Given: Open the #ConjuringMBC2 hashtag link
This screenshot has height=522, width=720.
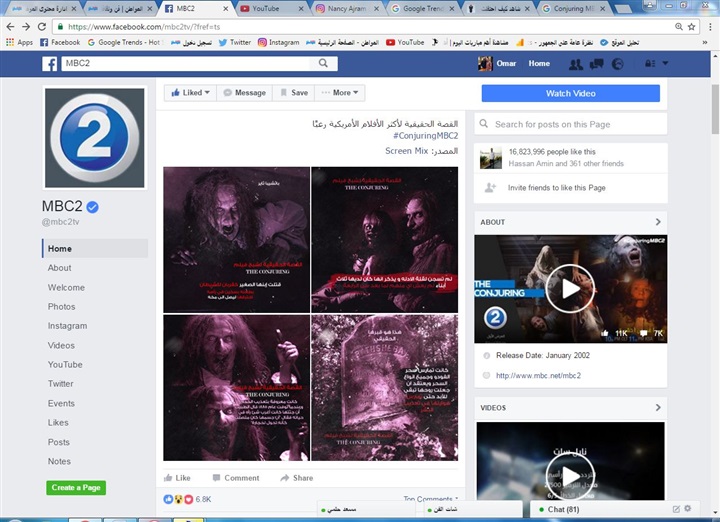Looking at the screenshot, I should click(425, 136).
